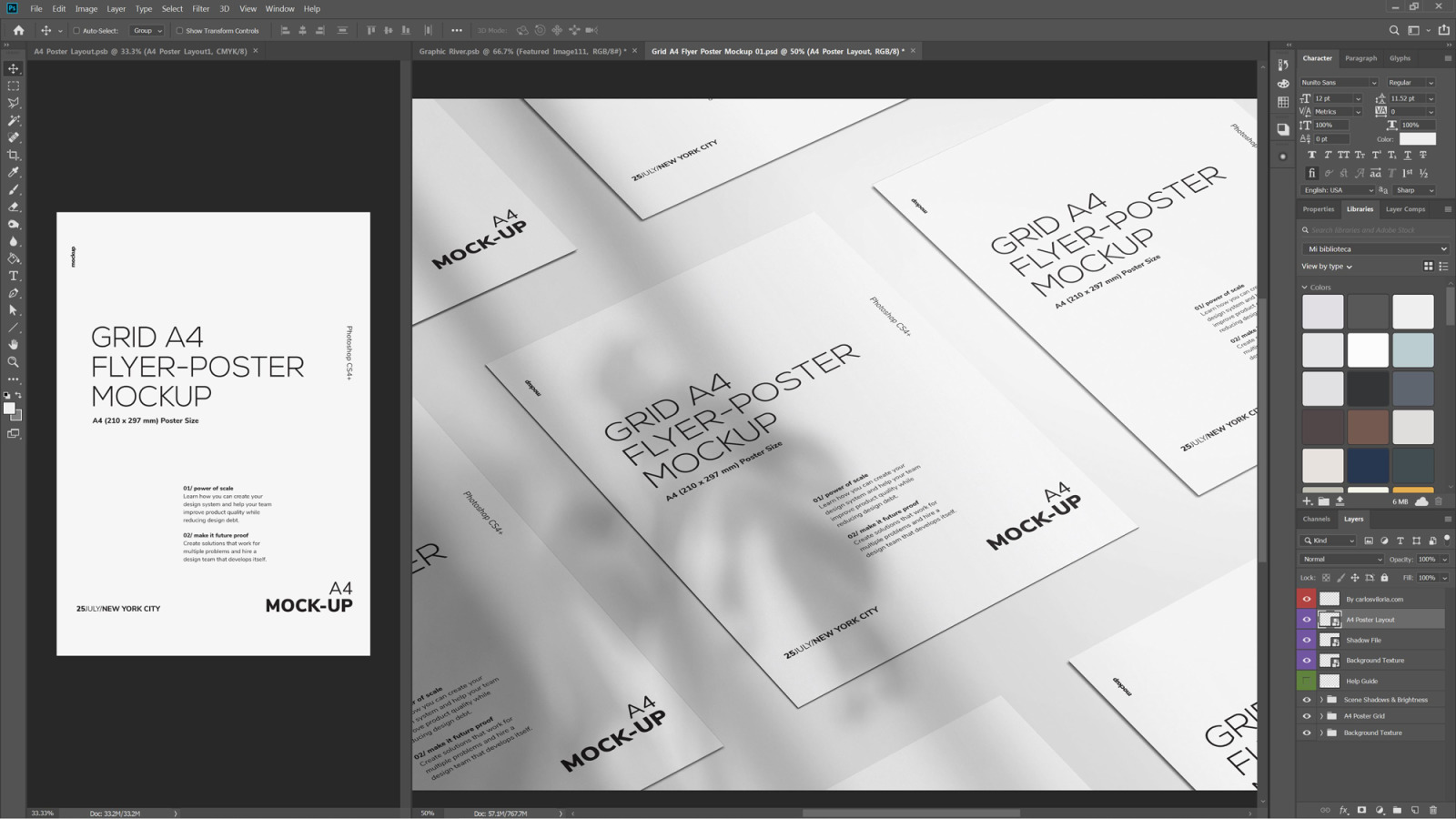Open the Filter menu
The height and width of the screenshot is (819, 1456).
(x=201, y=8)
